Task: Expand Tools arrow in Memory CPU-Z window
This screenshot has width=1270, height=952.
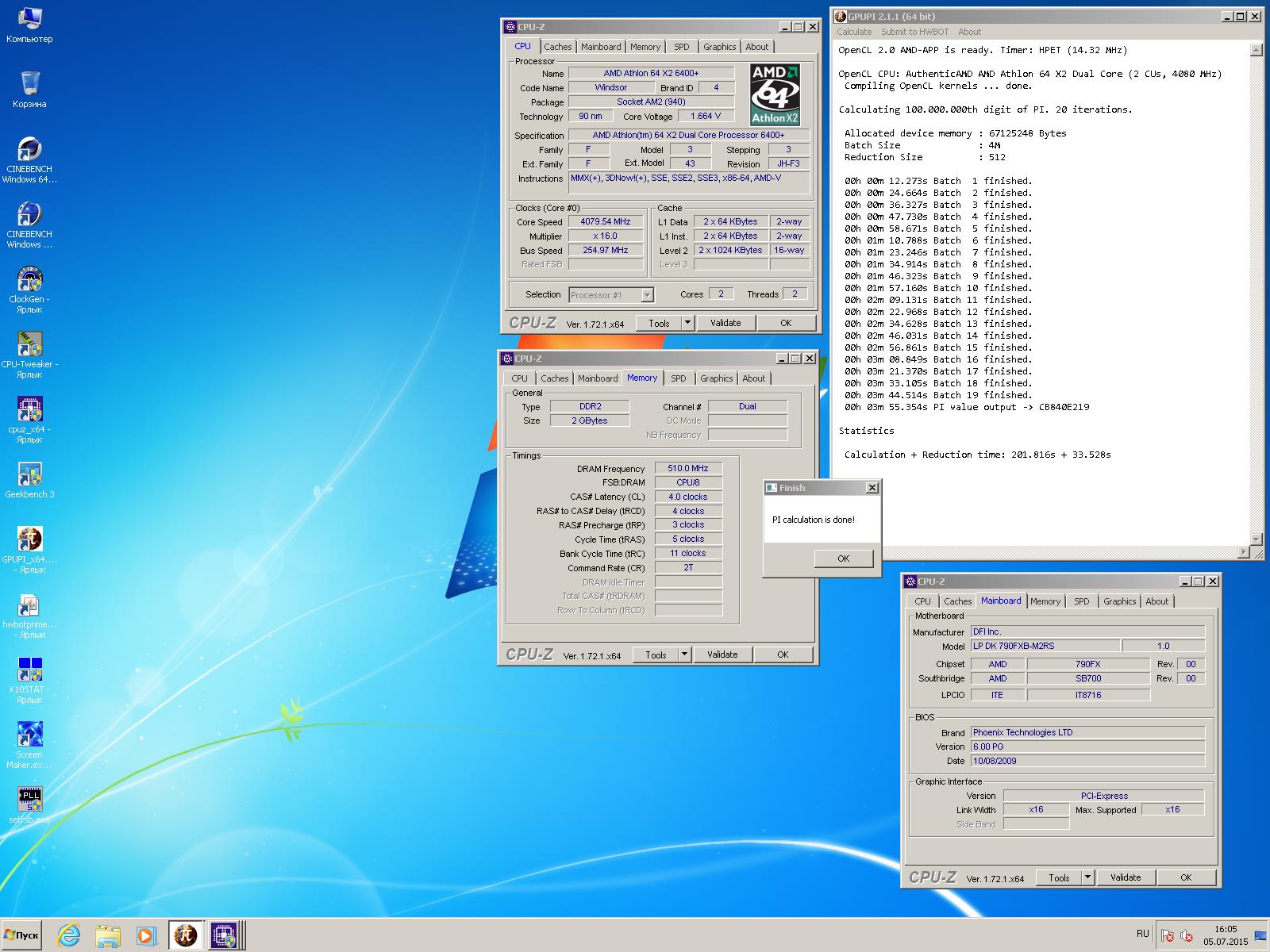Action: click(684, 654)
